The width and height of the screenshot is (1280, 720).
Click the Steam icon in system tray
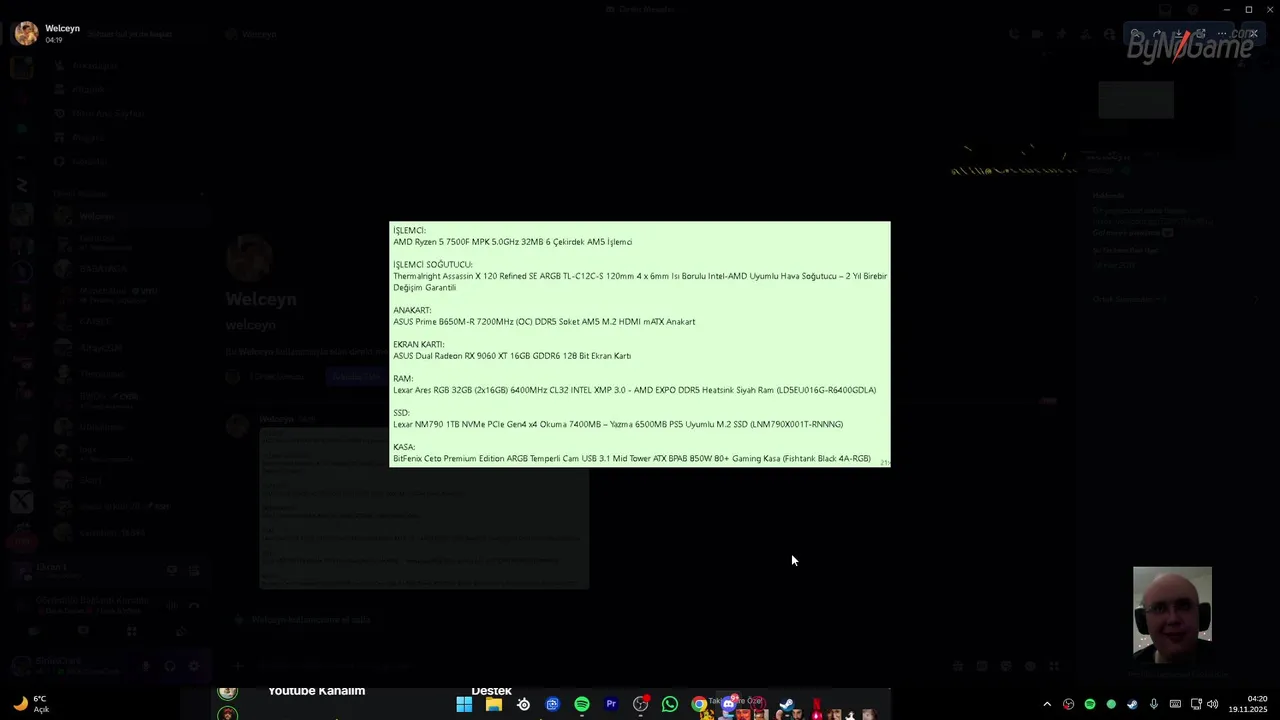point(1132,704)
